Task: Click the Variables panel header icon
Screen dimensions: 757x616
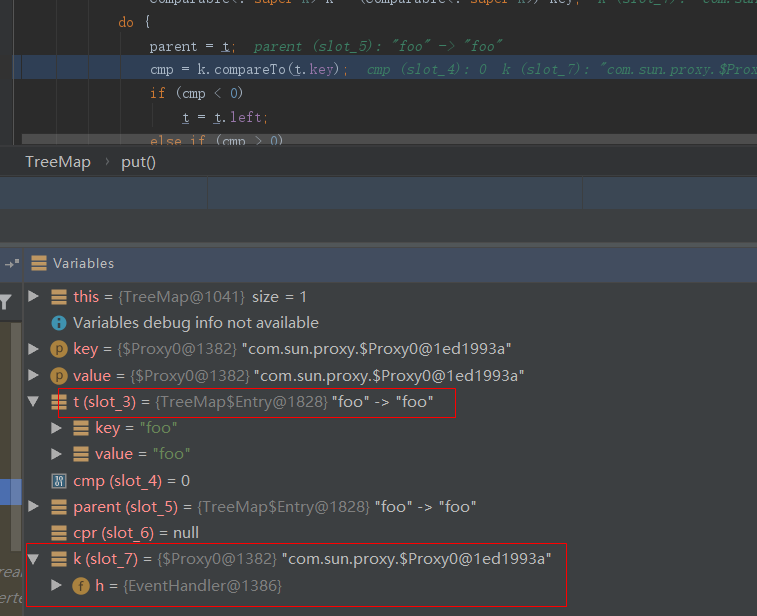Action: [39, 263]
